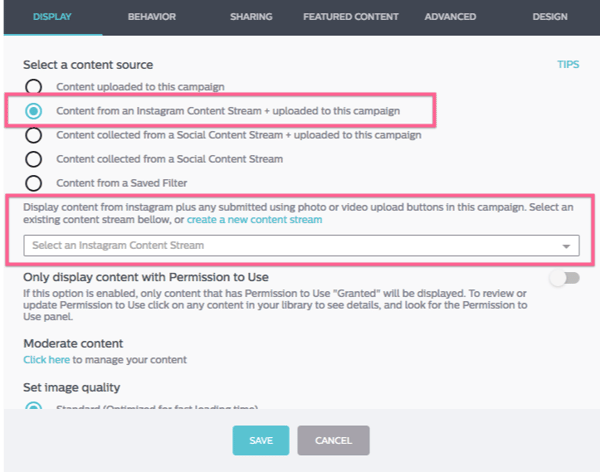The image size is (600, 472).
Task: Select Social Content Stream plus uploaded radio
Action: point(33,135)
